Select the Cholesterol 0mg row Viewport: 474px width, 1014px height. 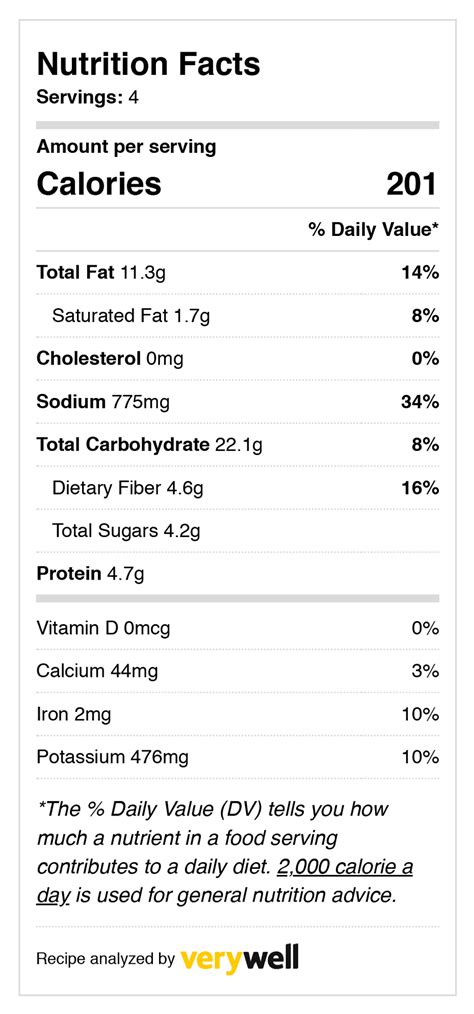click(238, 358)
